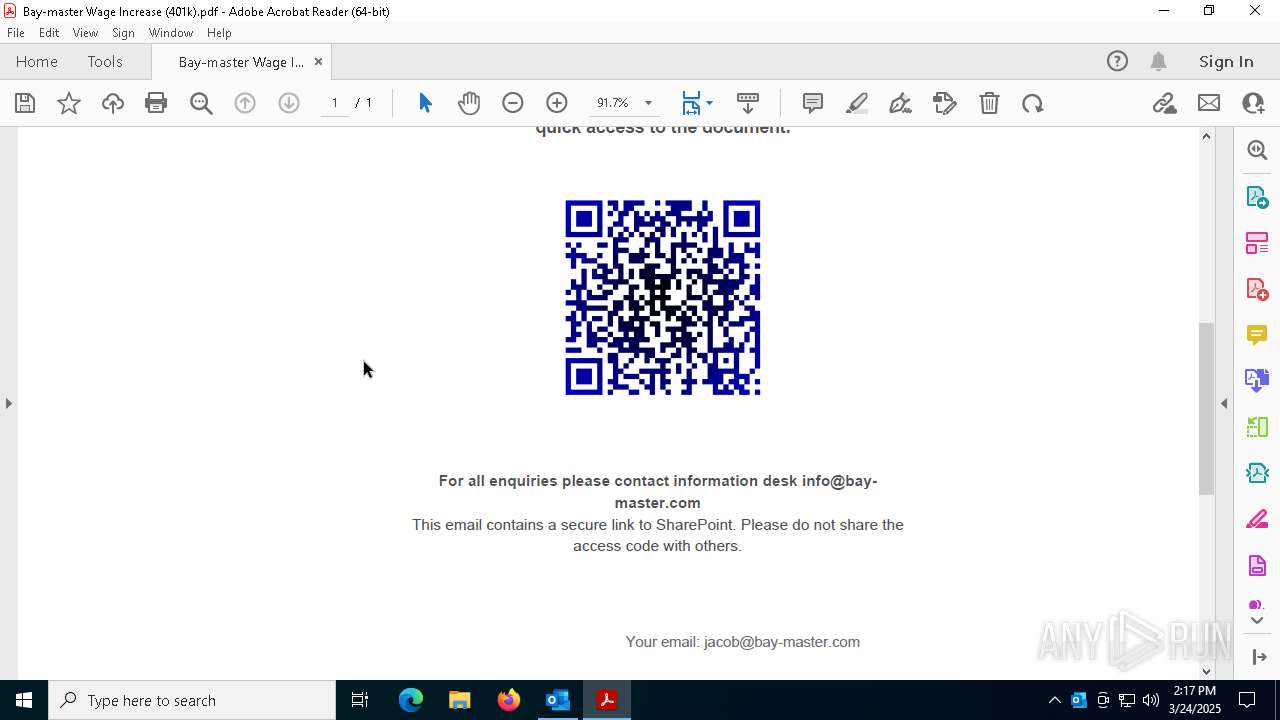
Task: Send file by email envelope icon
Action: point(1209,103)
